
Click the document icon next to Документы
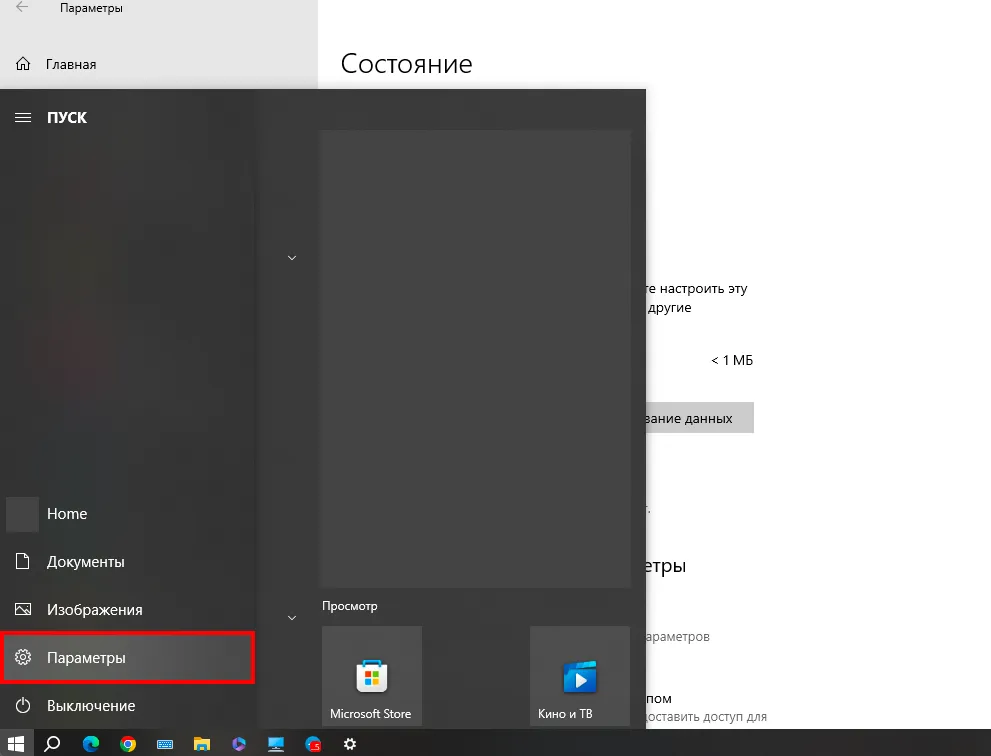click(x=23, y=561)
